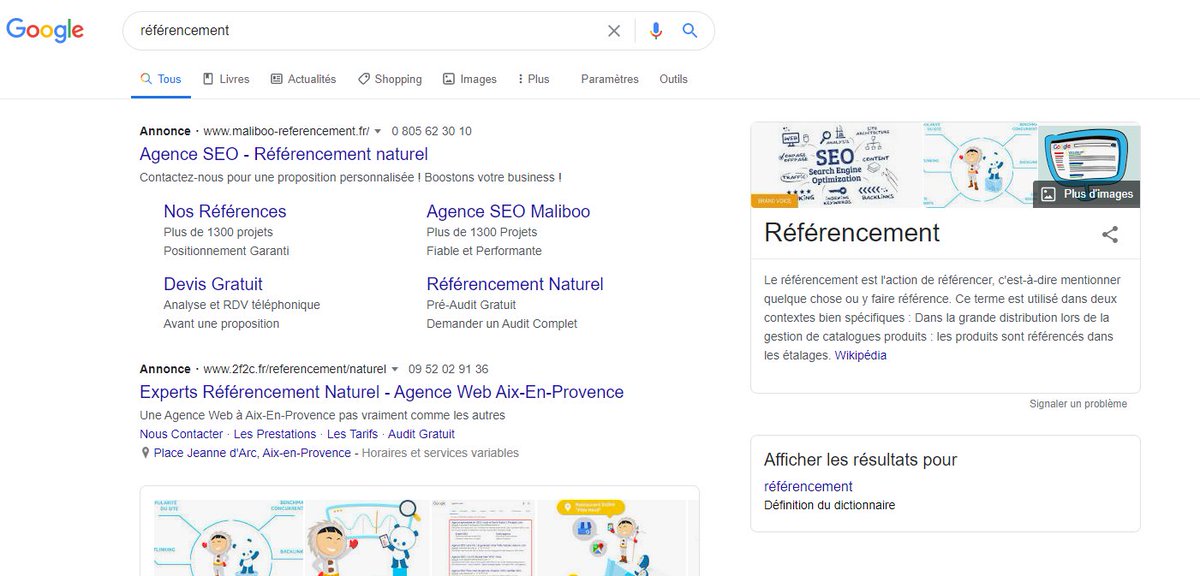
Task: Open the Wikipédia source link
Action: [x=860, y=355]
